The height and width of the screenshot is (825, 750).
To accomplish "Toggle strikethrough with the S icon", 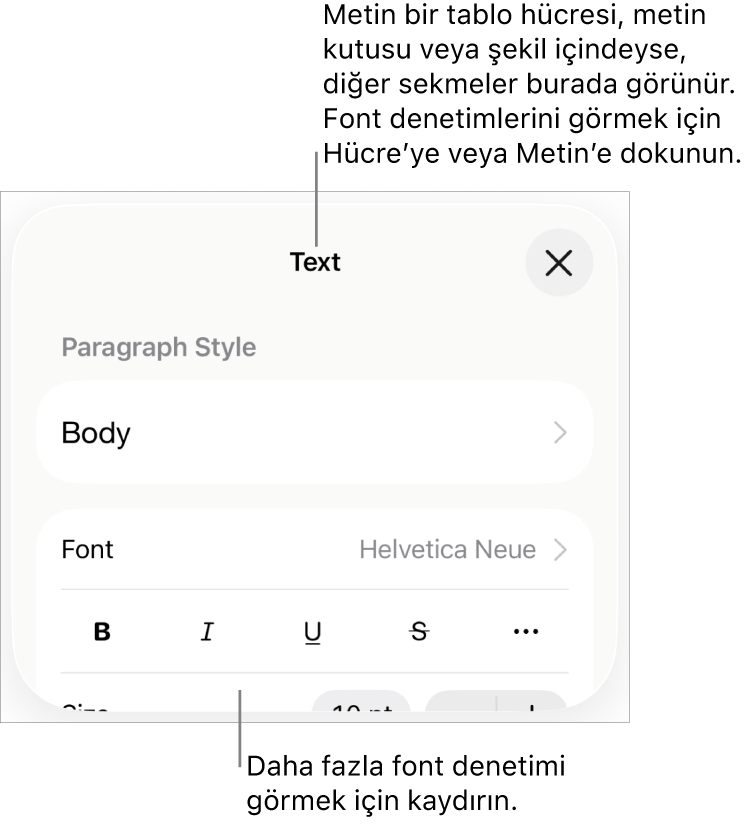I will click(419, 631).
